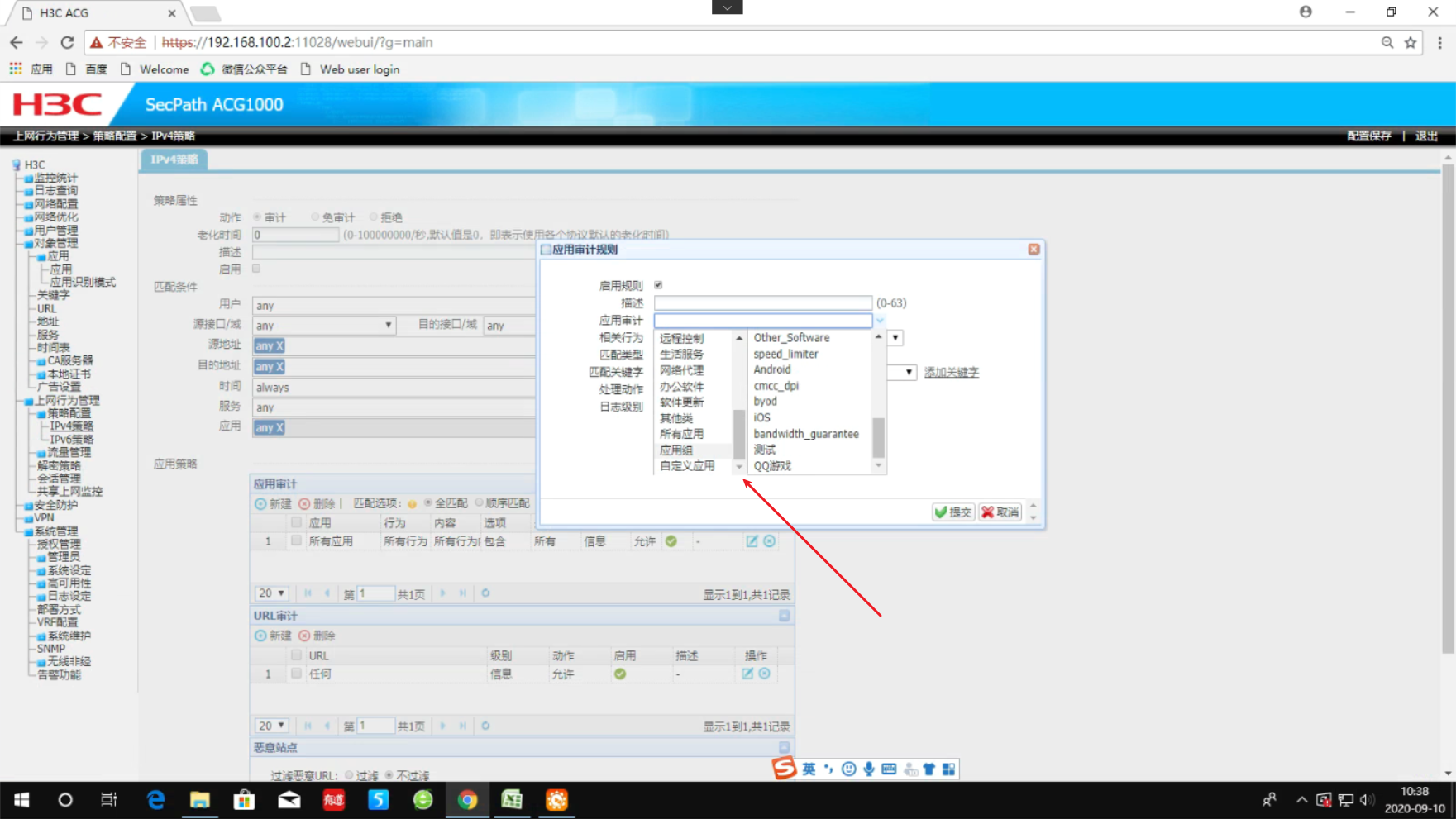Viewport: 1456px width, 819px height.
Task: Click the edit icon in the 任何 URL row
Action: point(747,674)
